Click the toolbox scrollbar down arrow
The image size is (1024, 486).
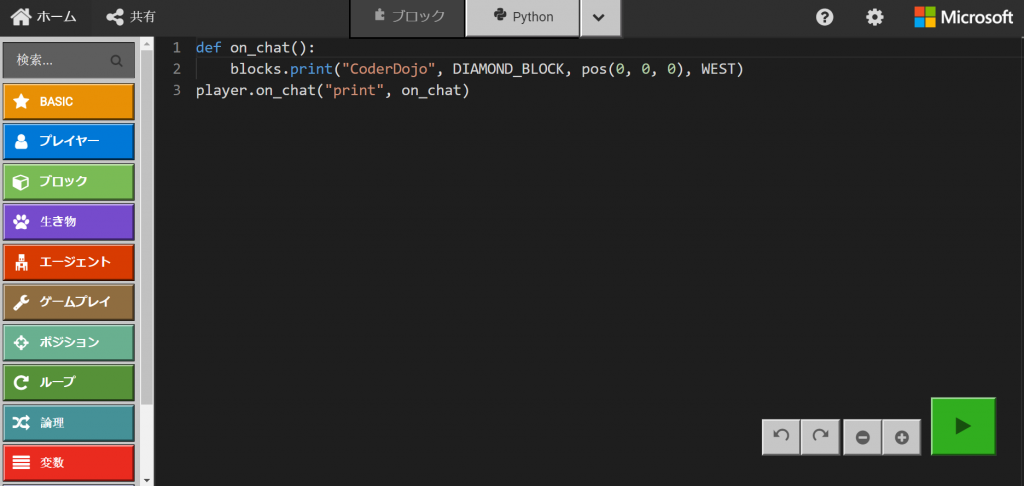[146, 480]
